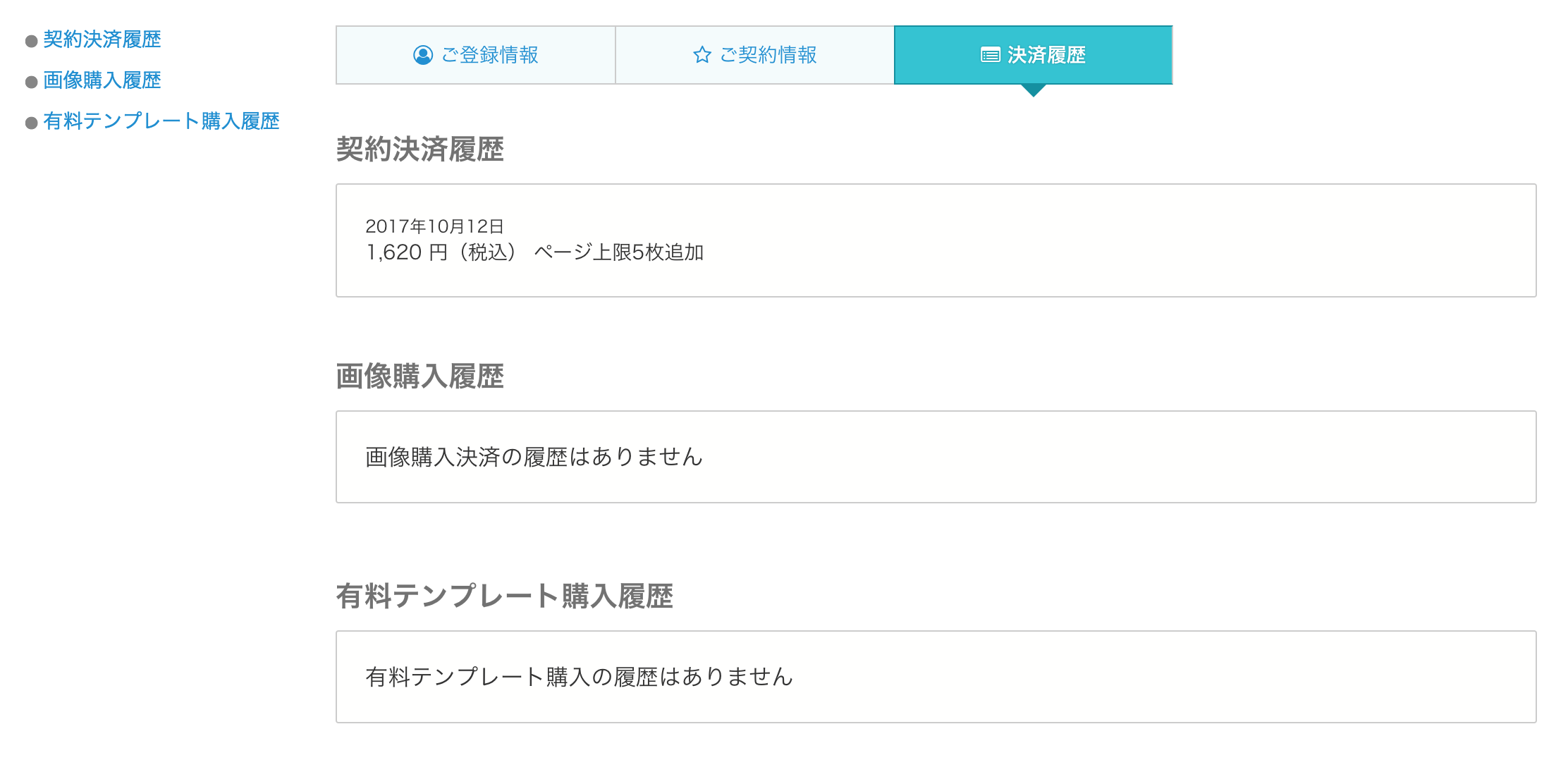Image resolution: width=1568 pixels, height=760 pixels.
Task: Click the 1,620 円 payment entry line
Action: [534, 252]
